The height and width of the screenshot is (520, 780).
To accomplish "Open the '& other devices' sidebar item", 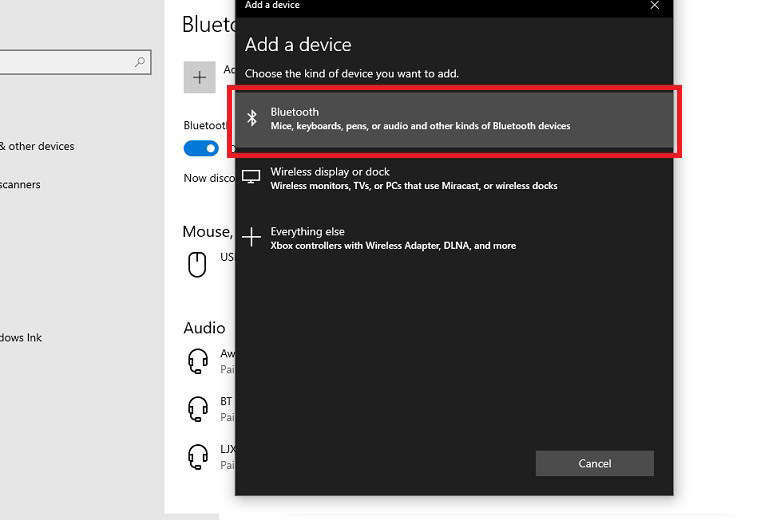I will click(x=37, y=146).
